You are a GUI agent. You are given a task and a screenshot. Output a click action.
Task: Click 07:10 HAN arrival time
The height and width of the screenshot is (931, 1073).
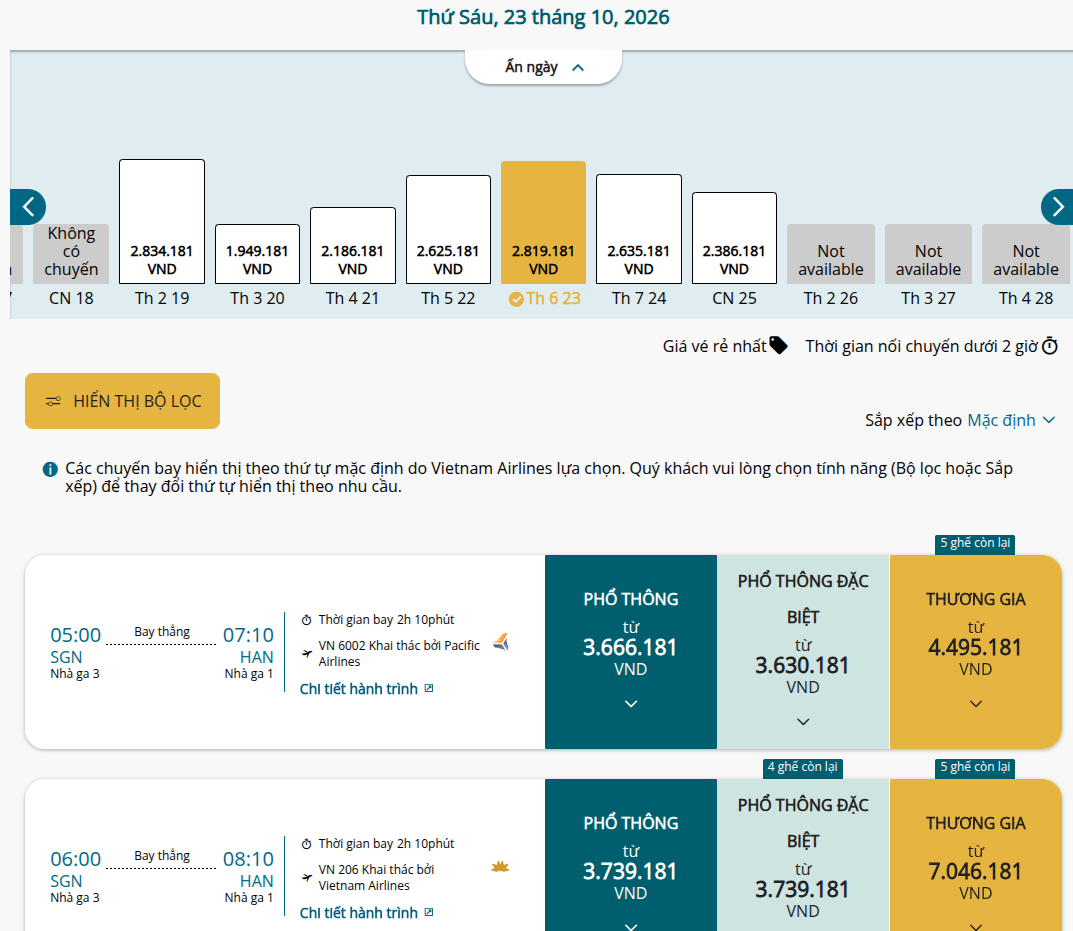(248, 635)
